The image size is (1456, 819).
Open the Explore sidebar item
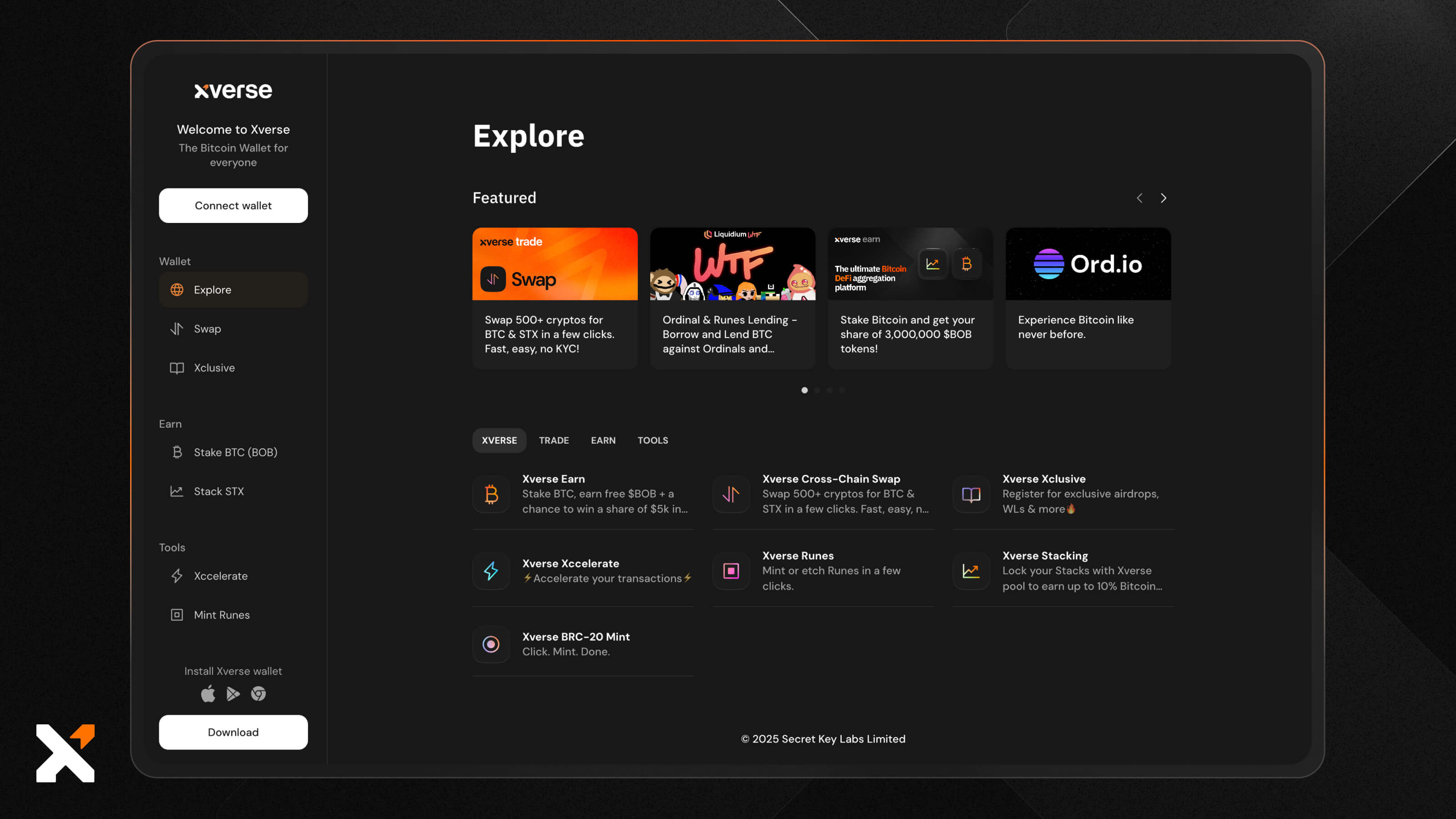pos(233,289)
